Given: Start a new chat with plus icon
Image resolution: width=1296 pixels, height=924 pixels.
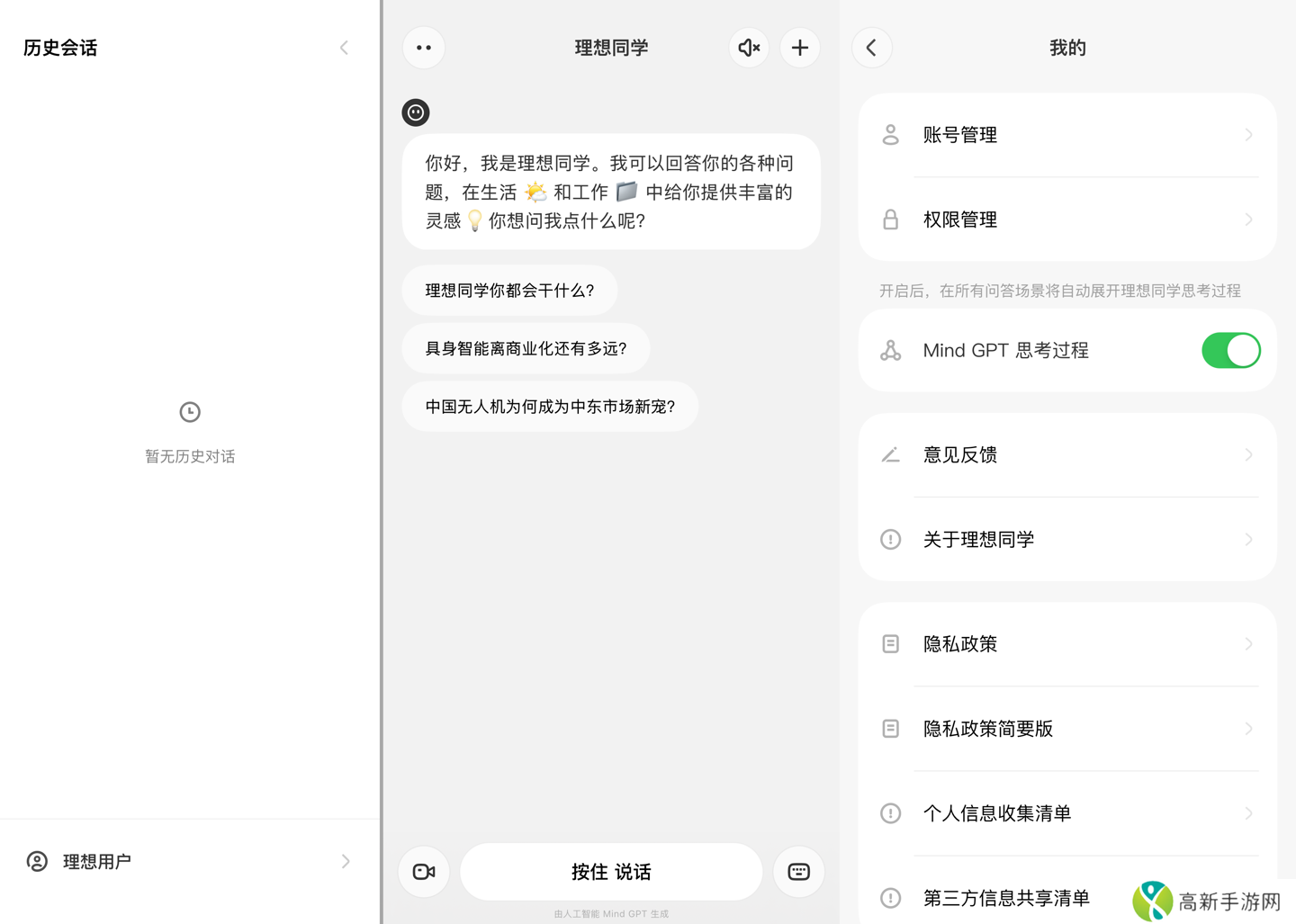Looking at the screenshot, I should tap(799, 48).
